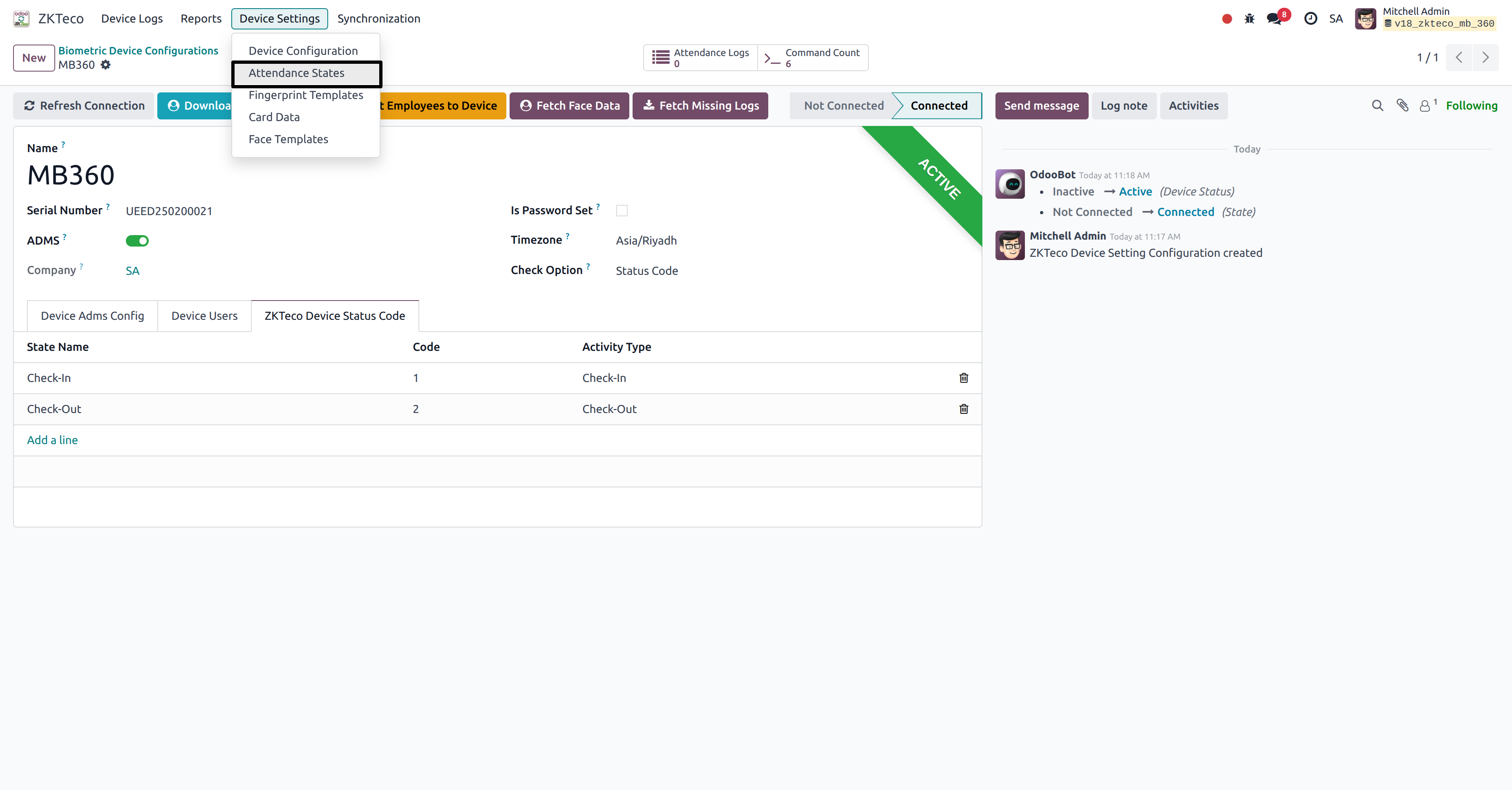
Task: Check the Is Password Set checkbox
Action: click(622, 210)
